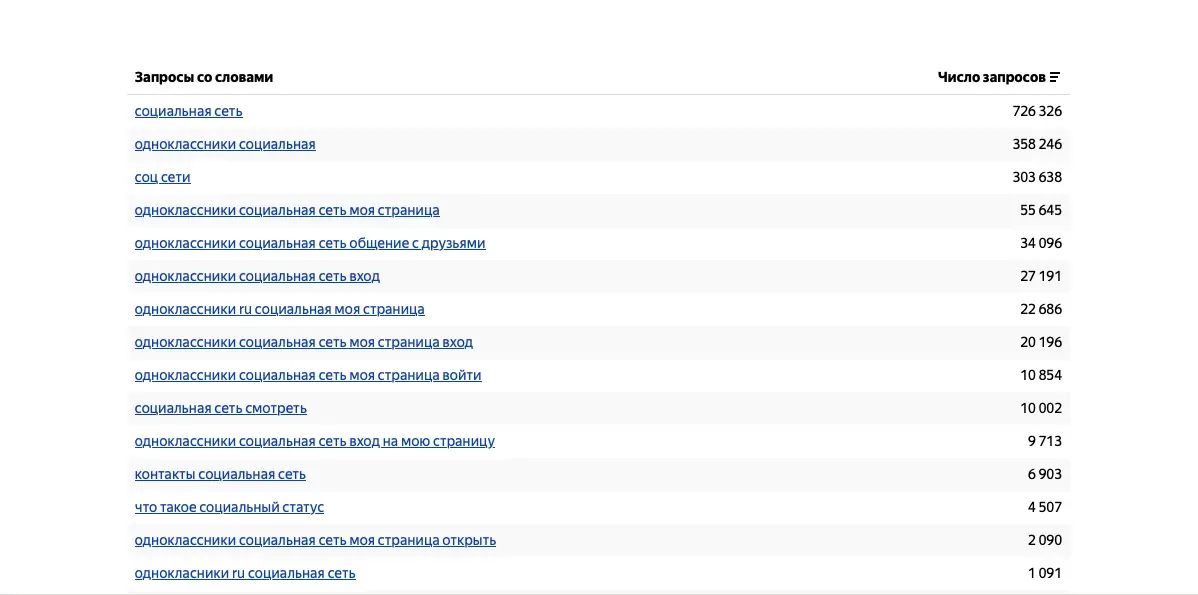Open the 'одноклассники социальная' query link
Viewport: 1198px width, 595px height.
225,144
